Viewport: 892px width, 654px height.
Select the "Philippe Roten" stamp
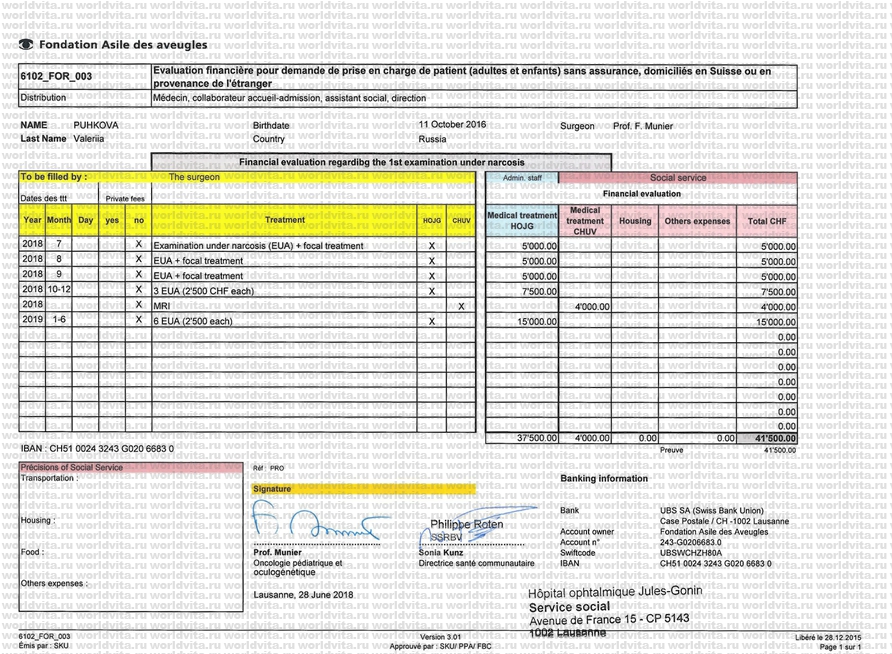466,524
